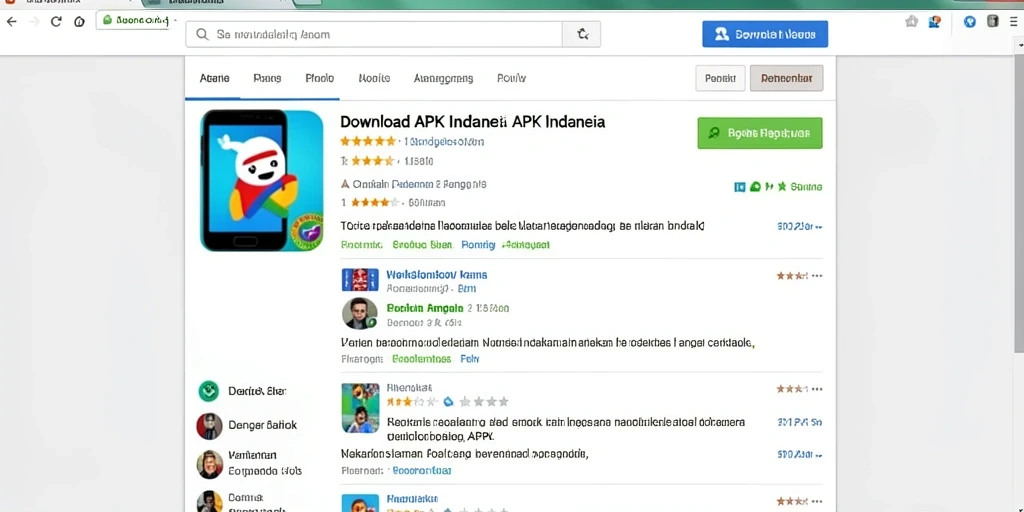Switch to the Atane tab
This screenshot has width=1024, height=512.
[214, 78]
